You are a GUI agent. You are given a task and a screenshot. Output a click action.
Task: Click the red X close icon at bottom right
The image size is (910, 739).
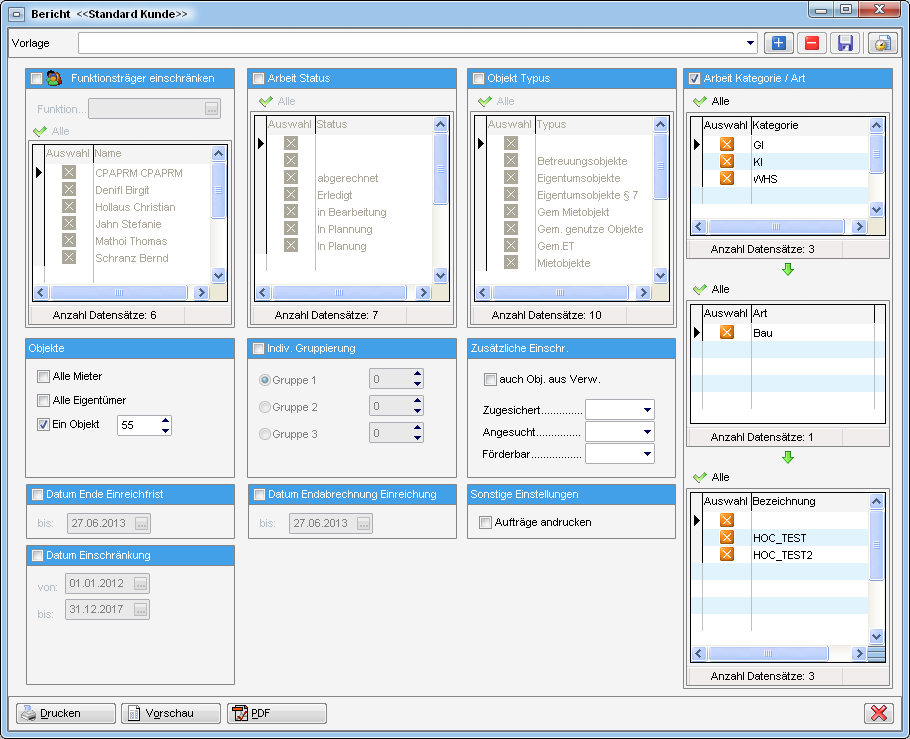pos(879,713)
